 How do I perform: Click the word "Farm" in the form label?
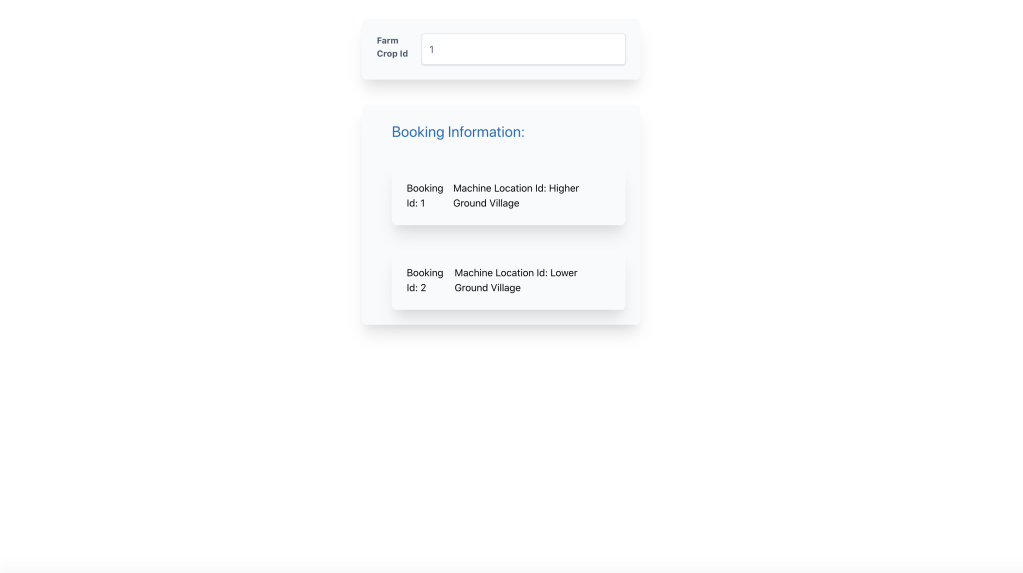point(387,41)
